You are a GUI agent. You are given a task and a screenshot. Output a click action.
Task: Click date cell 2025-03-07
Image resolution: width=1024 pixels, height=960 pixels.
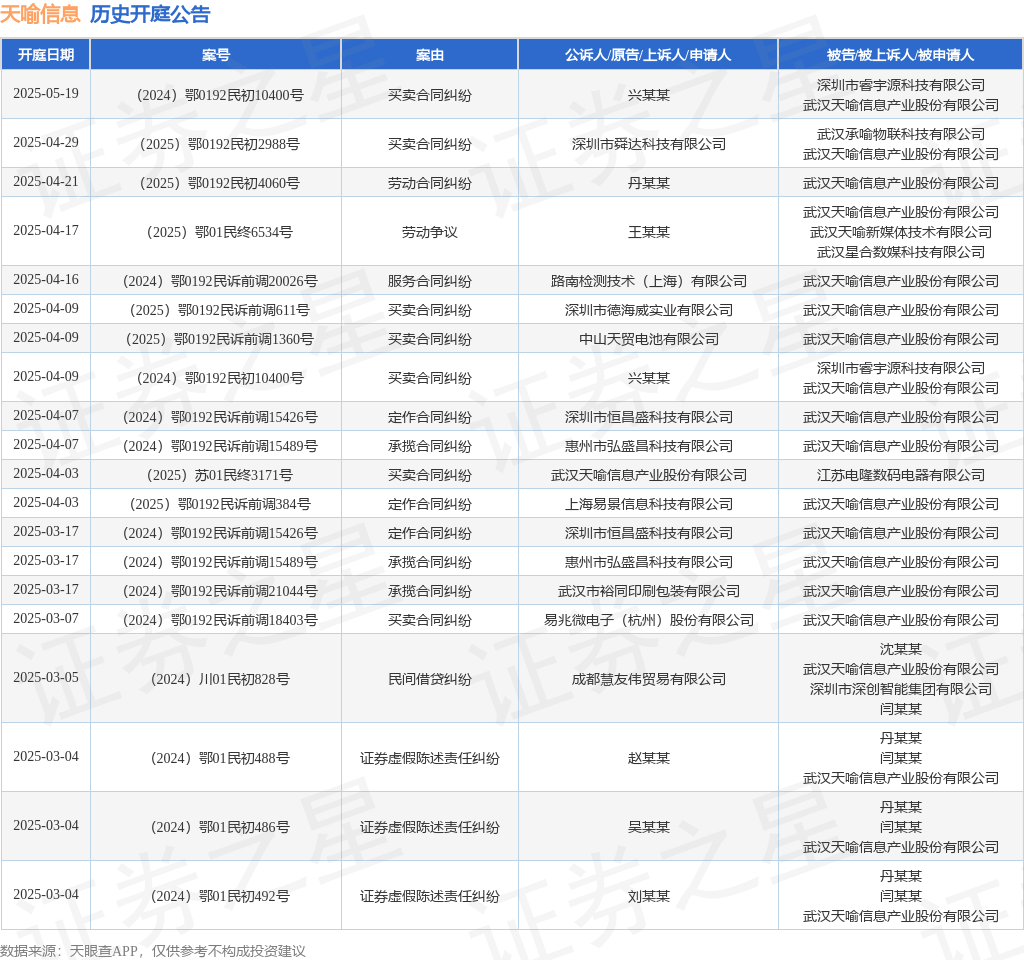[46, 618]
